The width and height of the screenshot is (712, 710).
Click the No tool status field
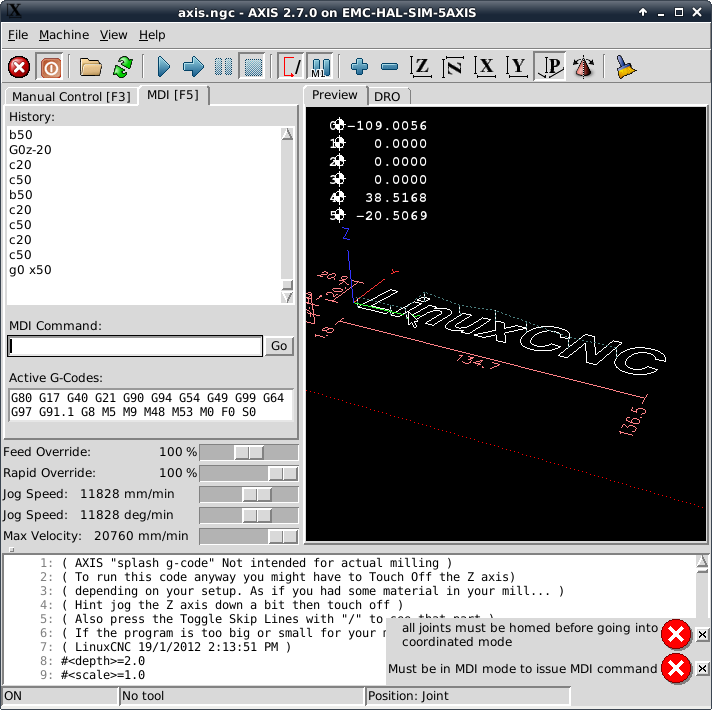(242, 696)
